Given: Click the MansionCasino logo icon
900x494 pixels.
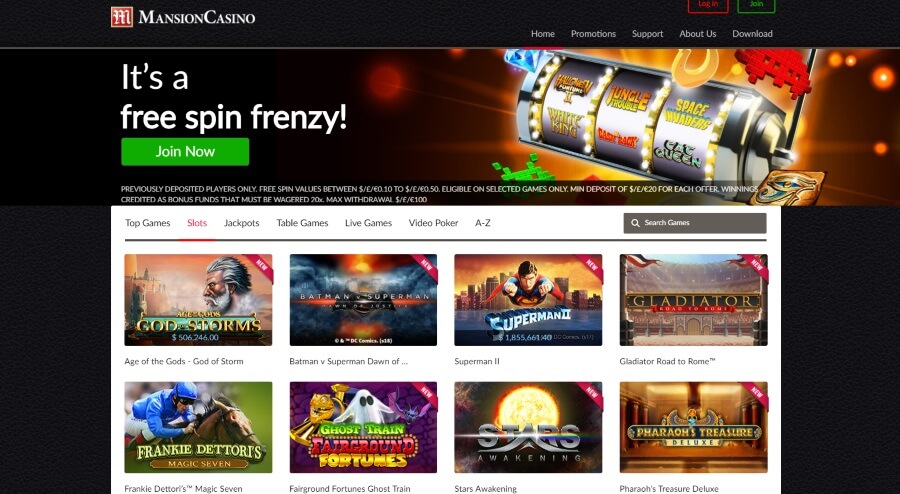Looking at the screenshot, I should click(x=122, y=17).
